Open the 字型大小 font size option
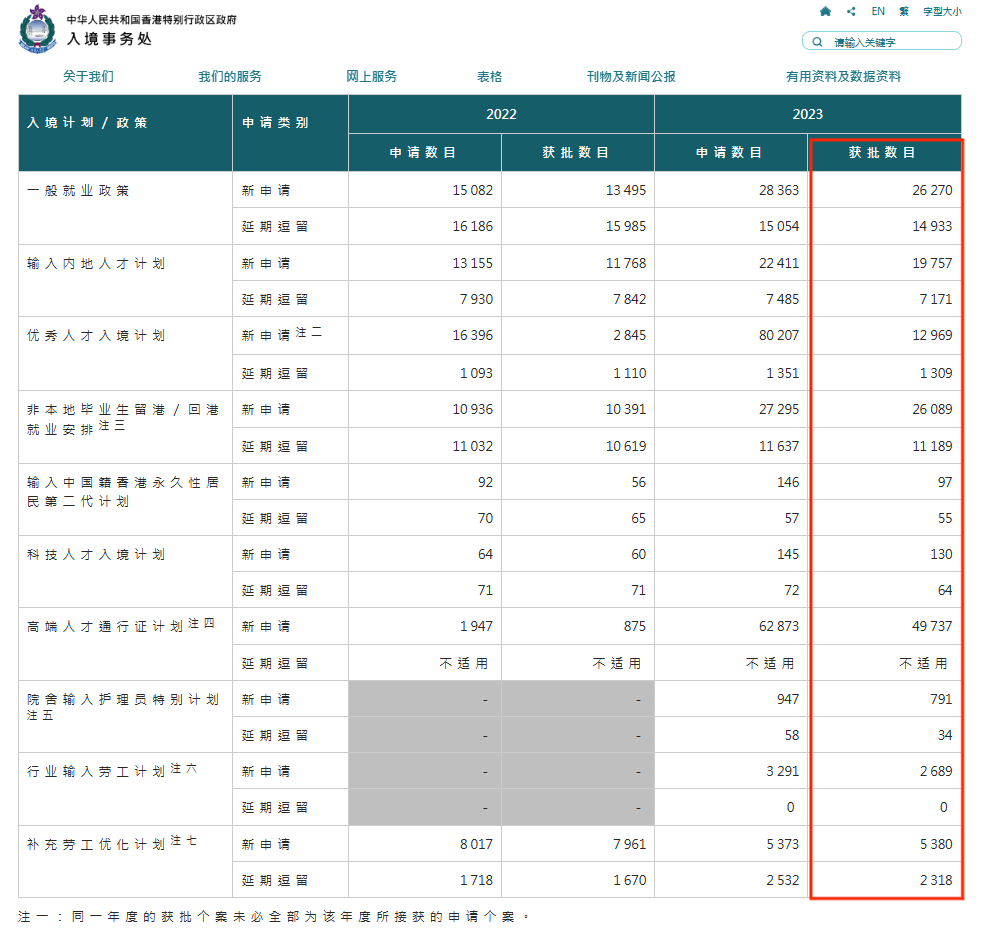Image resolution: width=981 pixels, height=932 pixels. coord(942,11)
